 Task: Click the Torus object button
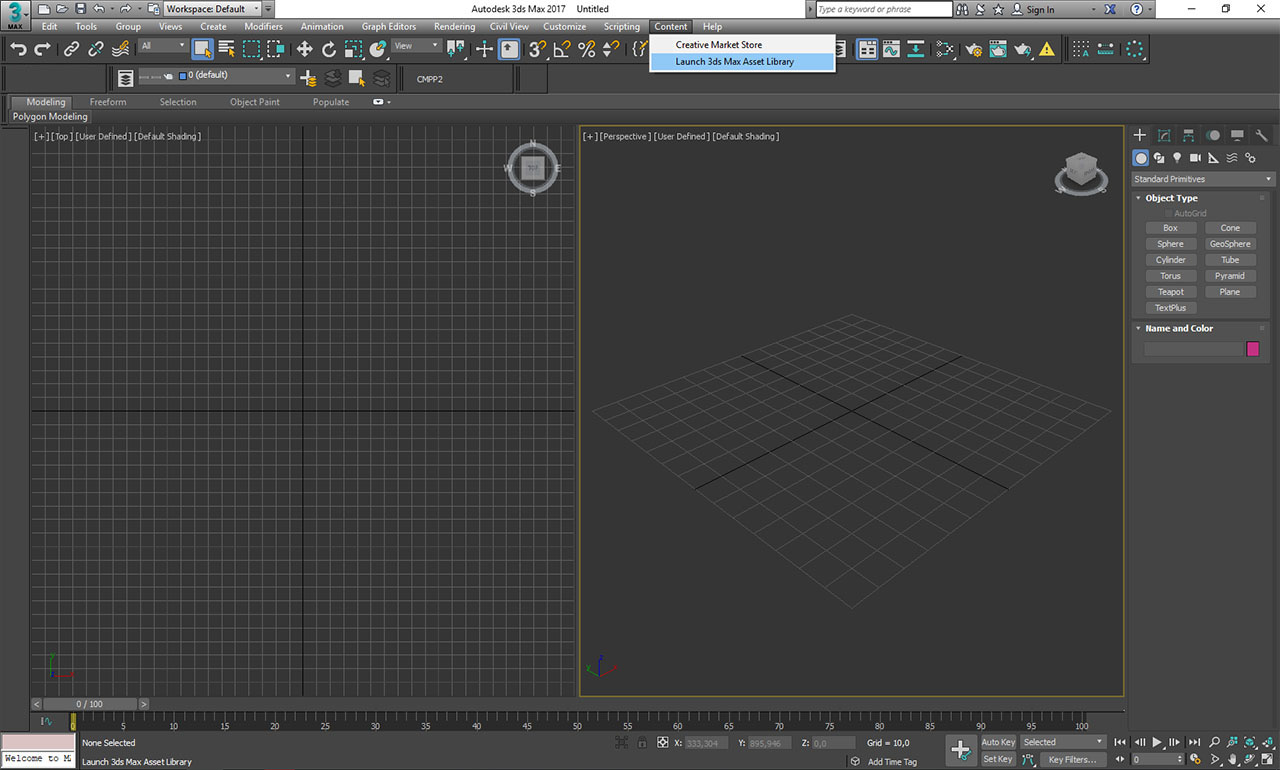pyautogui.click(x=1170, y=276)
